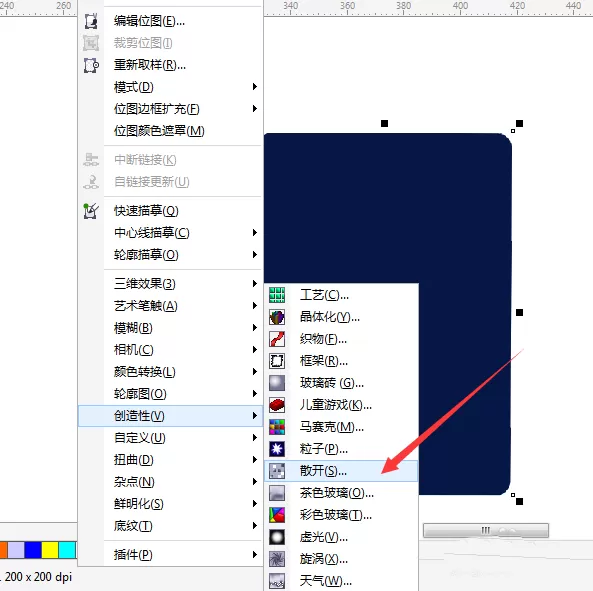Image resolution: width=593 pixels, height=591 pixels.
Task: Click the horizontal scrollbar thumb below canvas
Action: pyautogui.click(x=486, y=530)
